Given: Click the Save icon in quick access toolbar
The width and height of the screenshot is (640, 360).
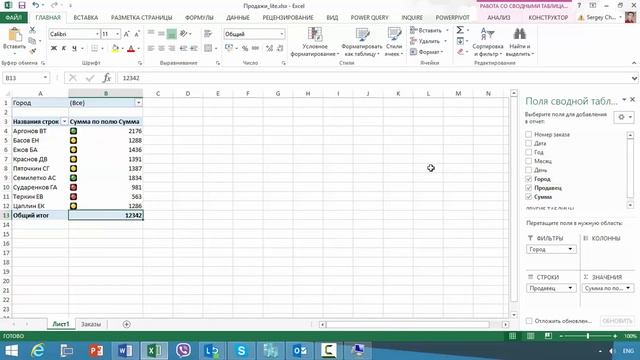Looking at the screenshot, I should 22,5.
